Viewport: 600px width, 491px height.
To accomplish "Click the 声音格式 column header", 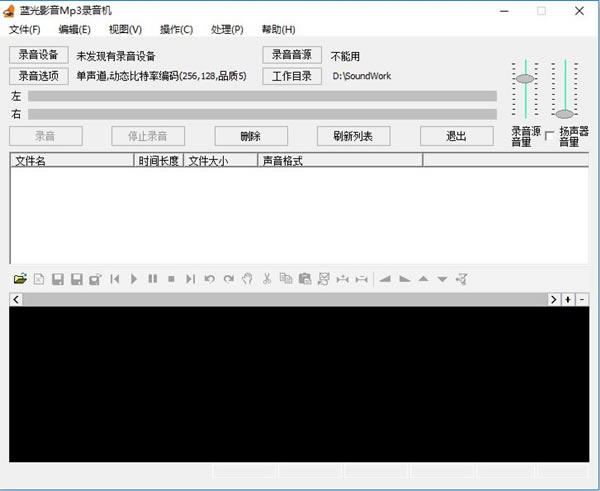I will pyautogui.click(x=340, y=161).
